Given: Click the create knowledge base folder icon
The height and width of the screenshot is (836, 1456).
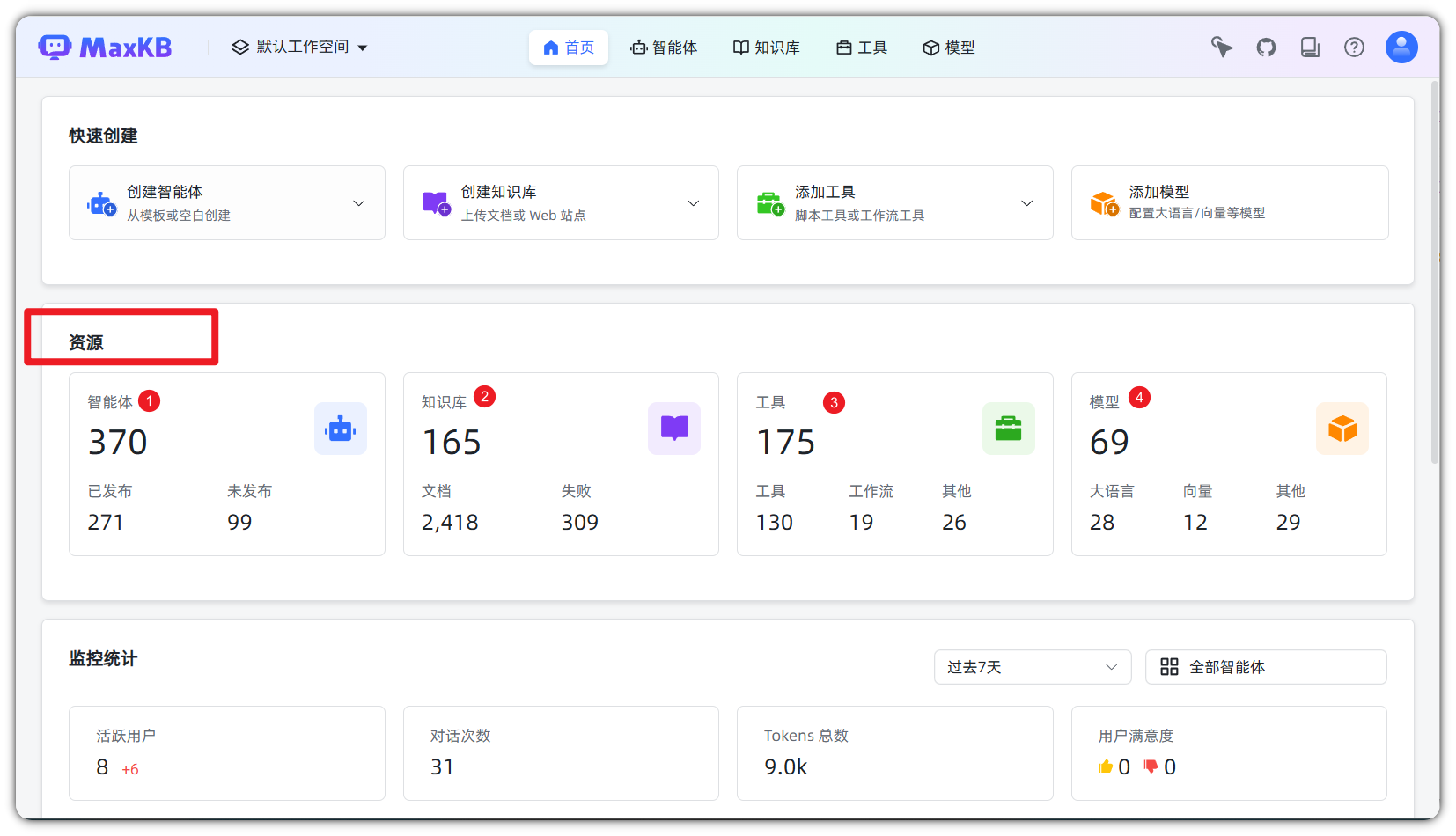Looking at the screenshot, I should pyautogui.click(x=437, y=204).
